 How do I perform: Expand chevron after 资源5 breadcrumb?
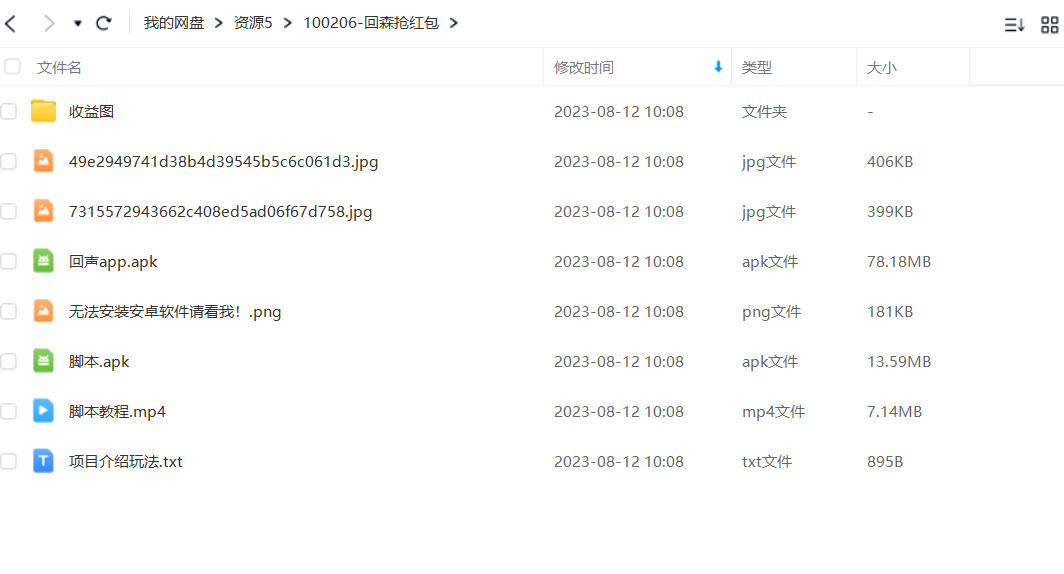(x=288, y=23)
